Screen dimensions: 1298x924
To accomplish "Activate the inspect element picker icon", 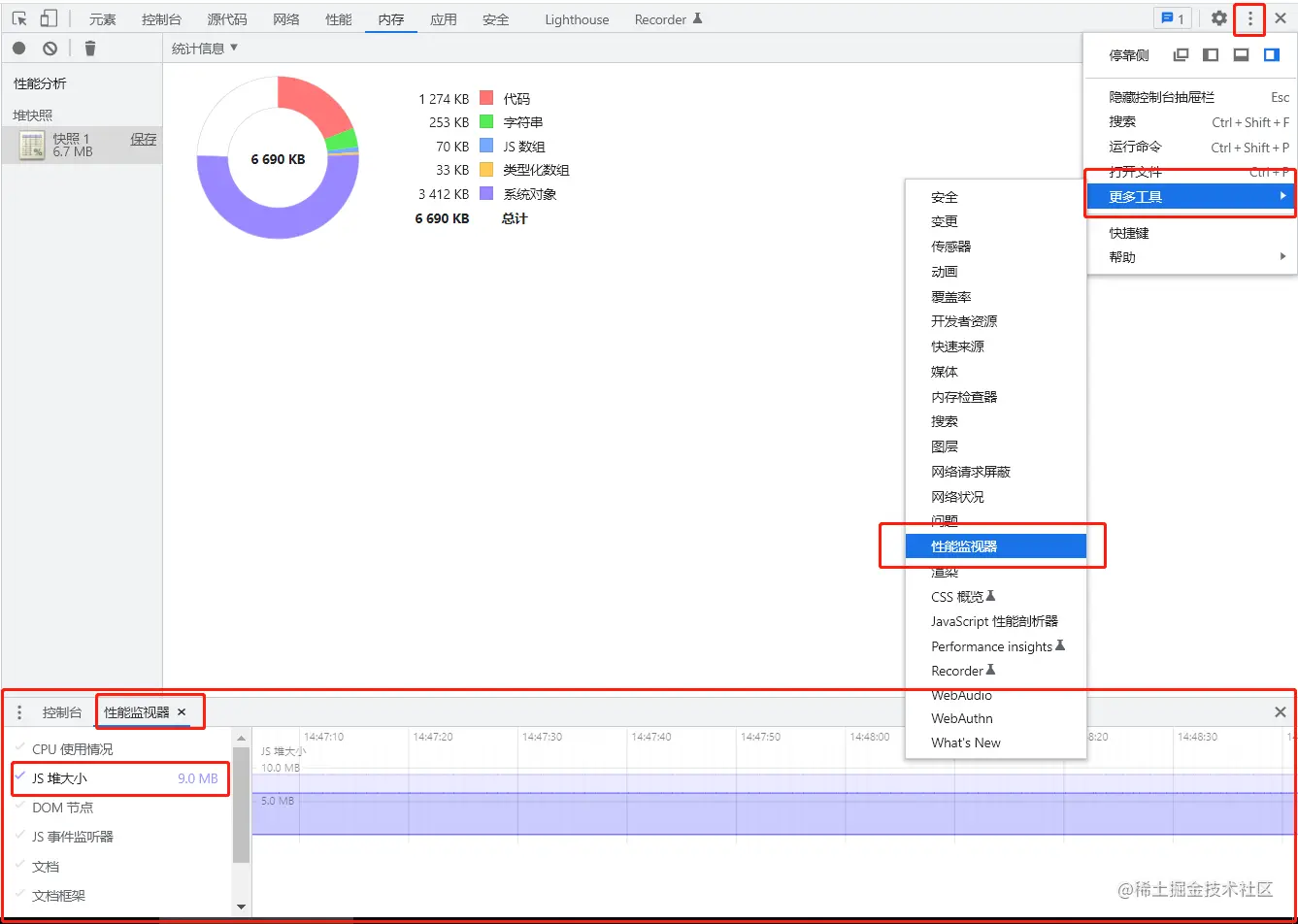I will pyautogui.click(x=19, y=18).
